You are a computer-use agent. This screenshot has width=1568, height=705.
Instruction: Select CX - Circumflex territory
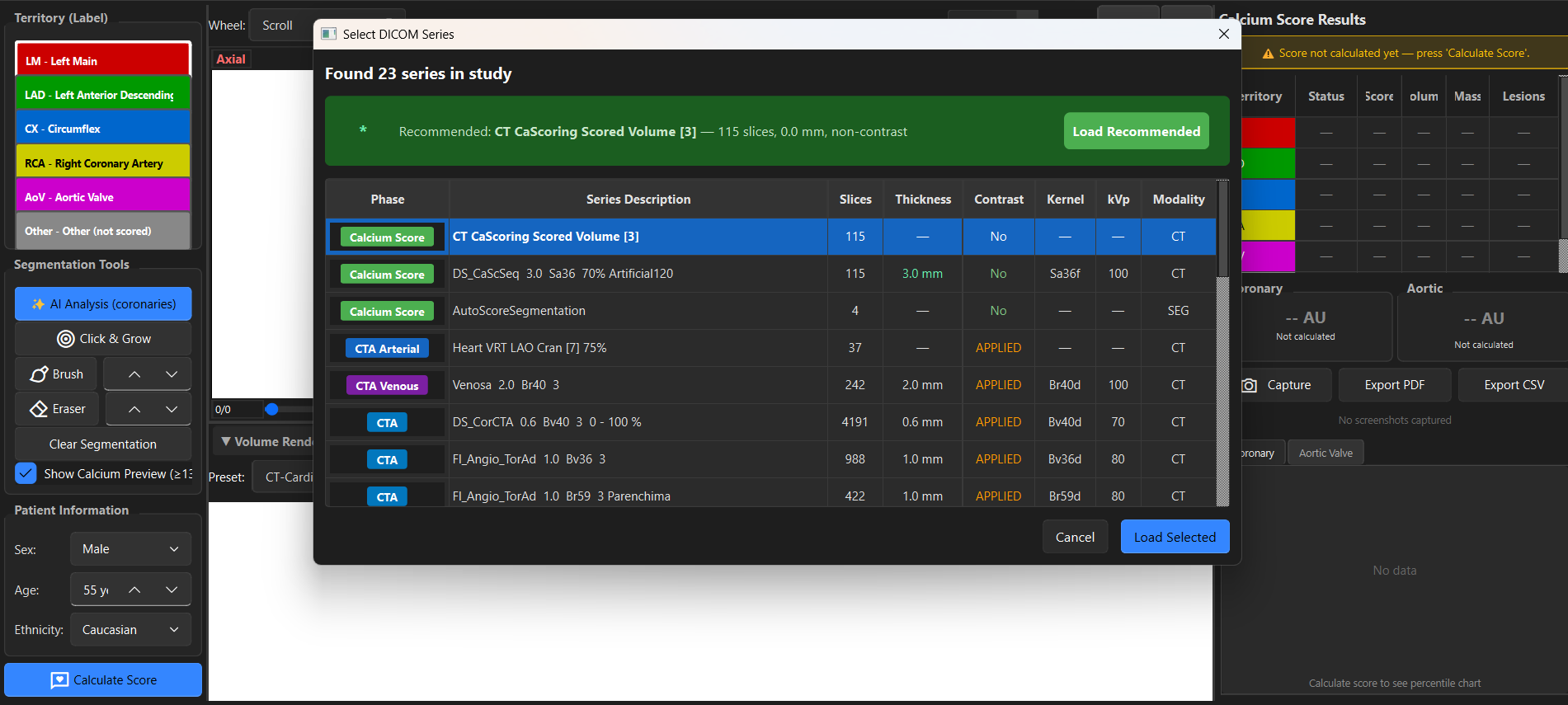(x=103, y=129)
